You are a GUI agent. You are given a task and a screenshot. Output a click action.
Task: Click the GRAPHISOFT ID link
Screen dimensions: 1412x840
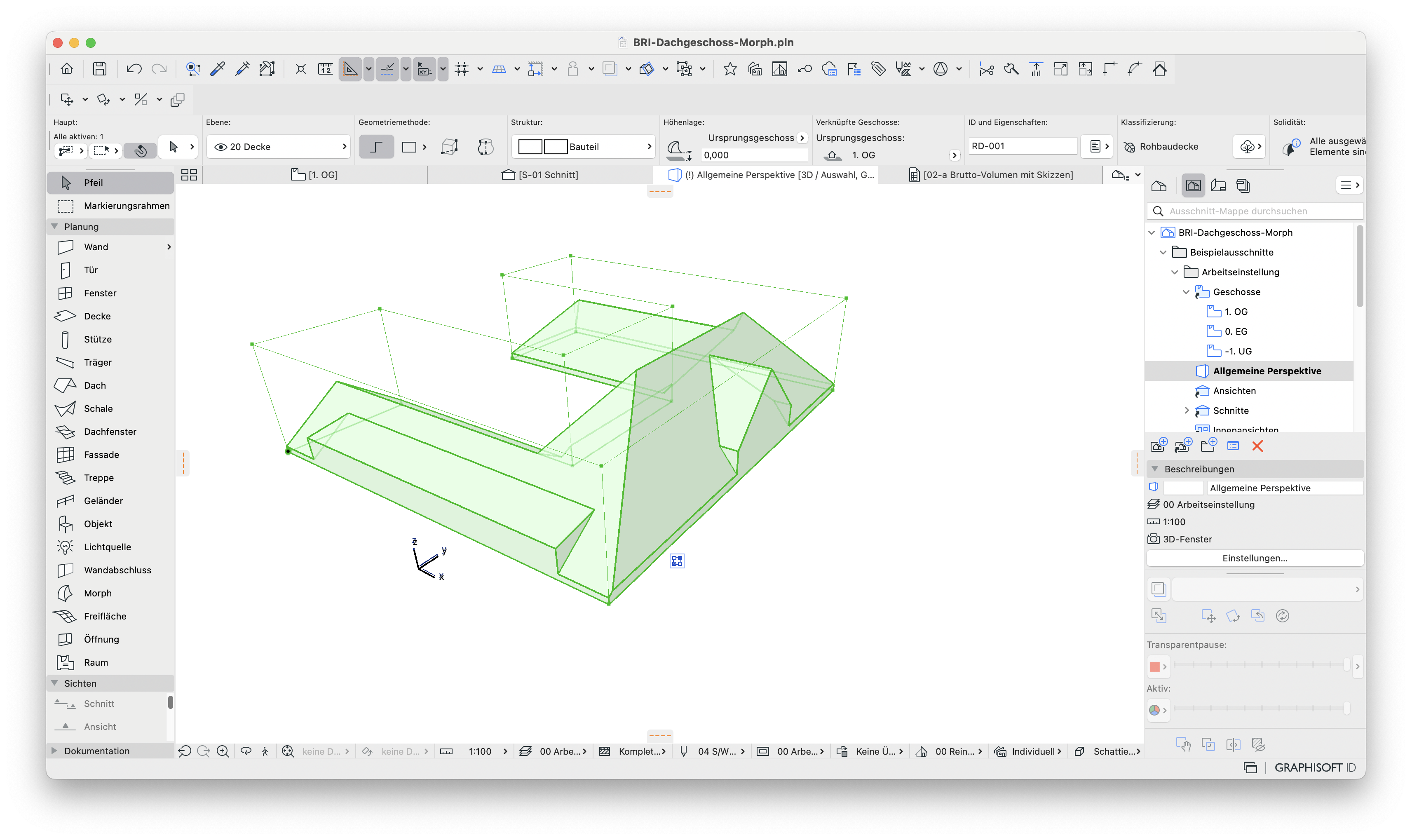coord(1315,767)
